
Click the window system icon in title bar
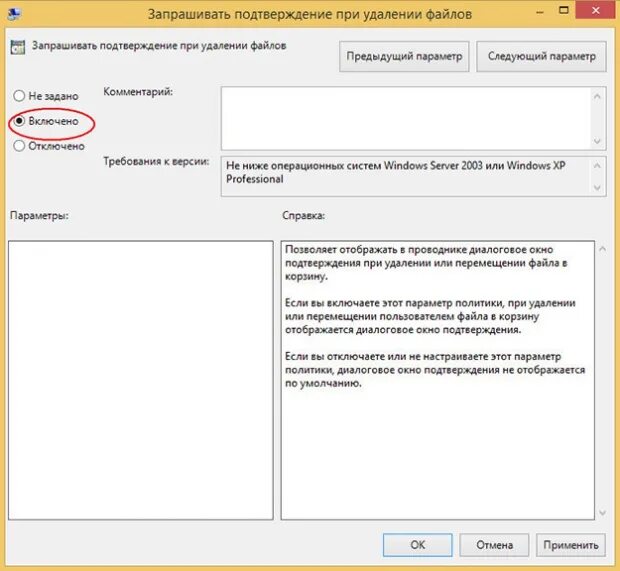15,14
